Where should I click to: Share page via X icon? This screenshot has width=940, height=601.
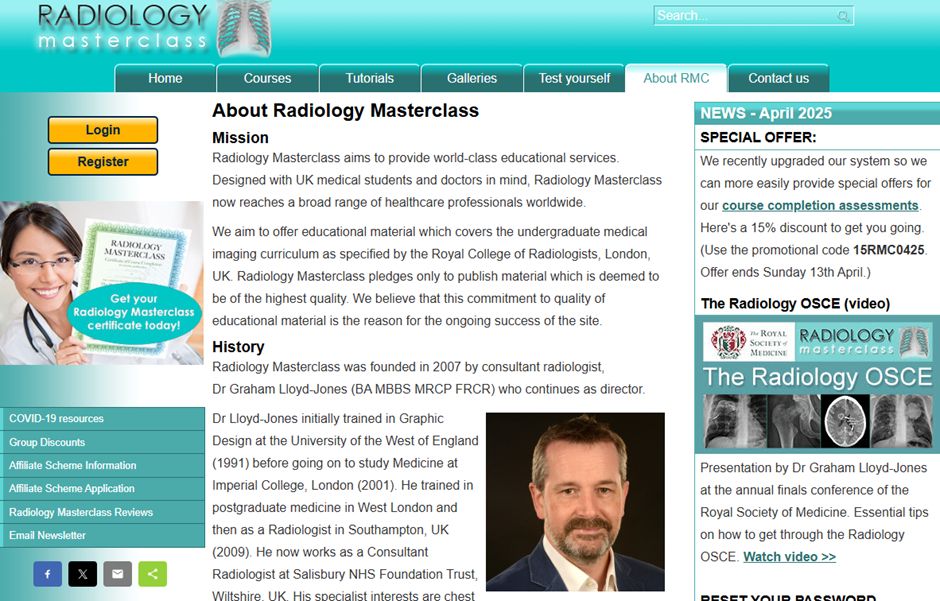[x=83, y=574]
